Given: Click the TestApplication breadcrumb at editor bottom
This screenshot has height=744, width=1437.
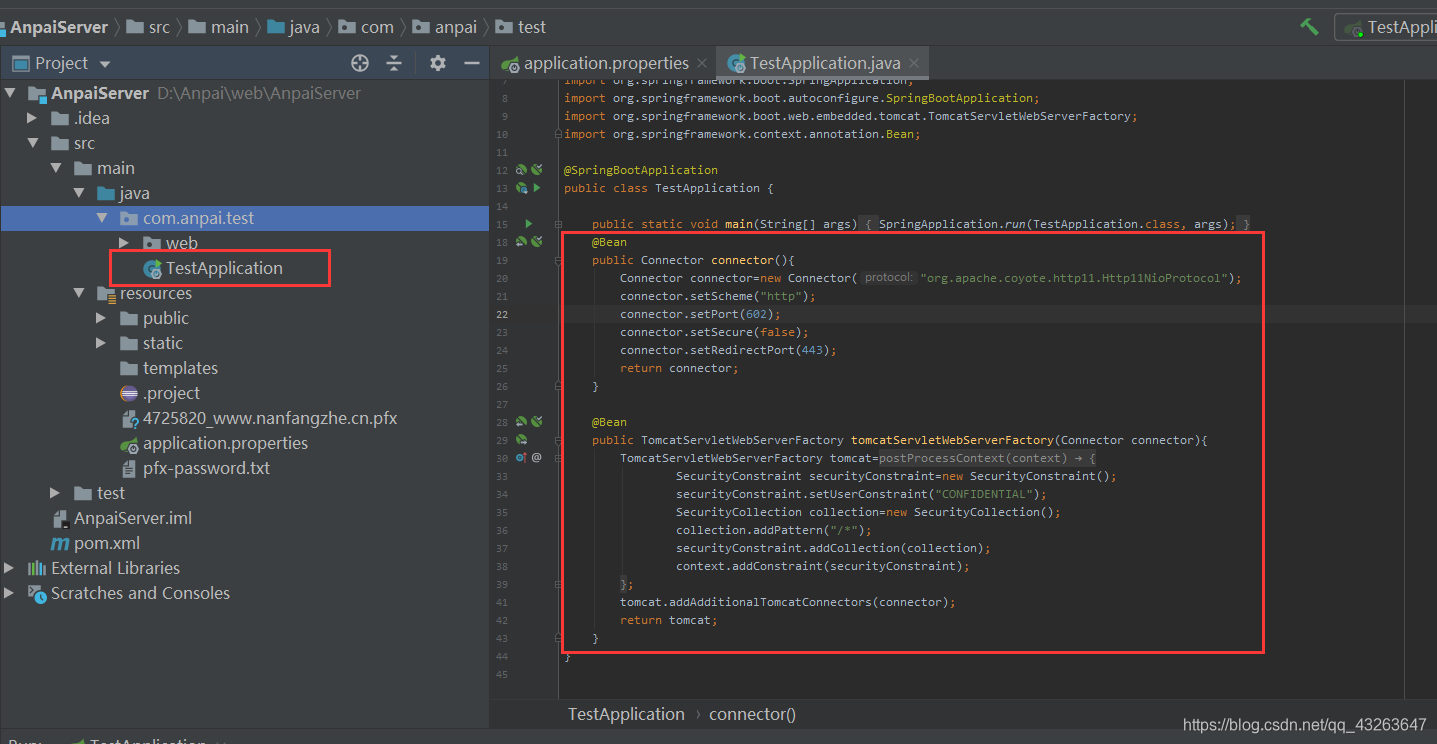Looking at the screenshot, I should tap(626, 714).
